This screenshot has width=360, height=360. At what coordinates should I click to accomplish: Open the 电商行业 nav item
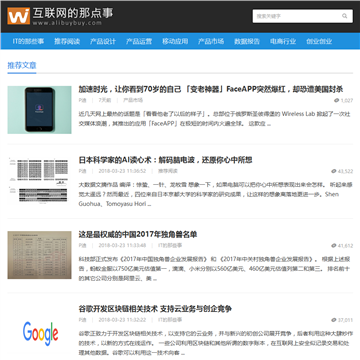[283, 41]
